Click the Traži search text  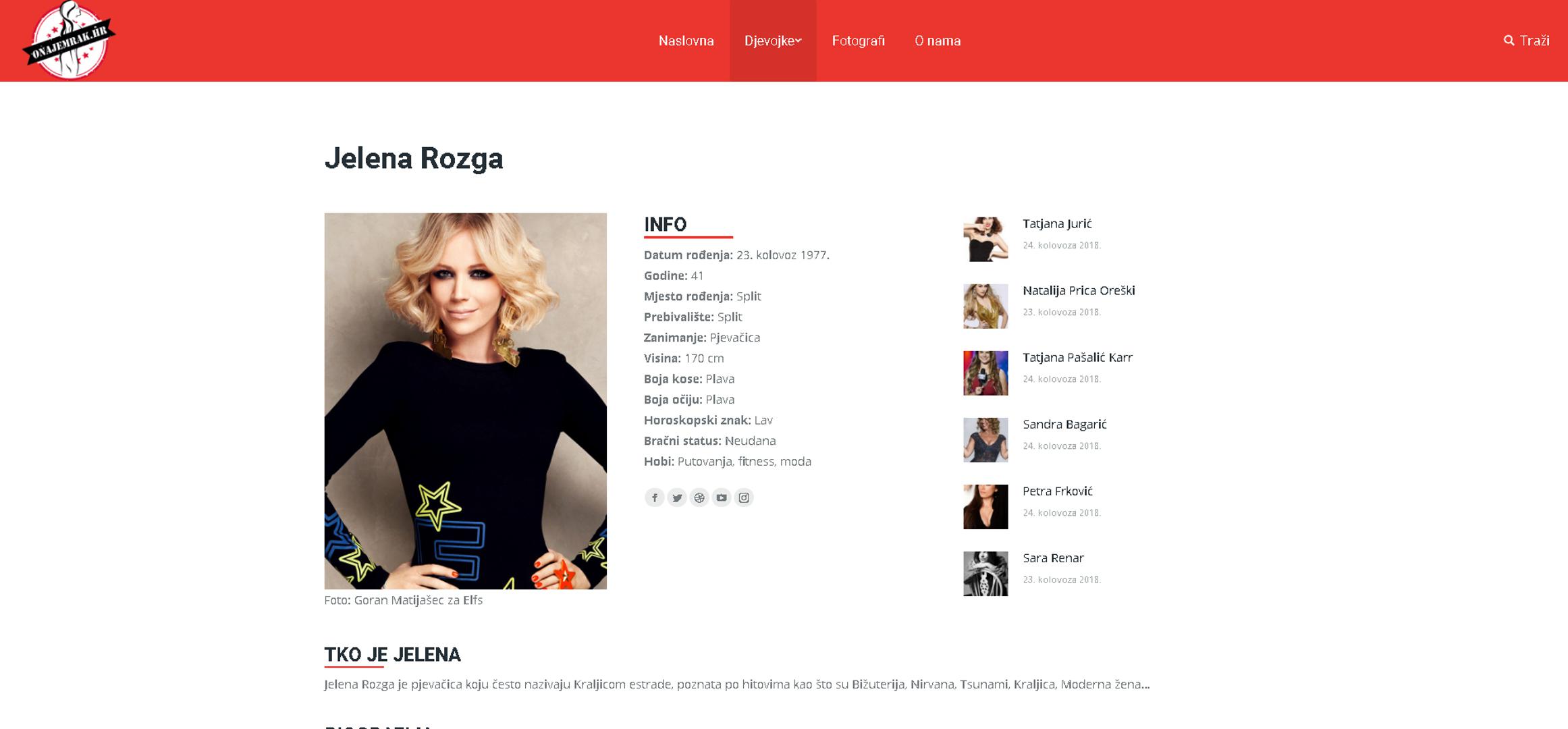tap(1534, 40)
